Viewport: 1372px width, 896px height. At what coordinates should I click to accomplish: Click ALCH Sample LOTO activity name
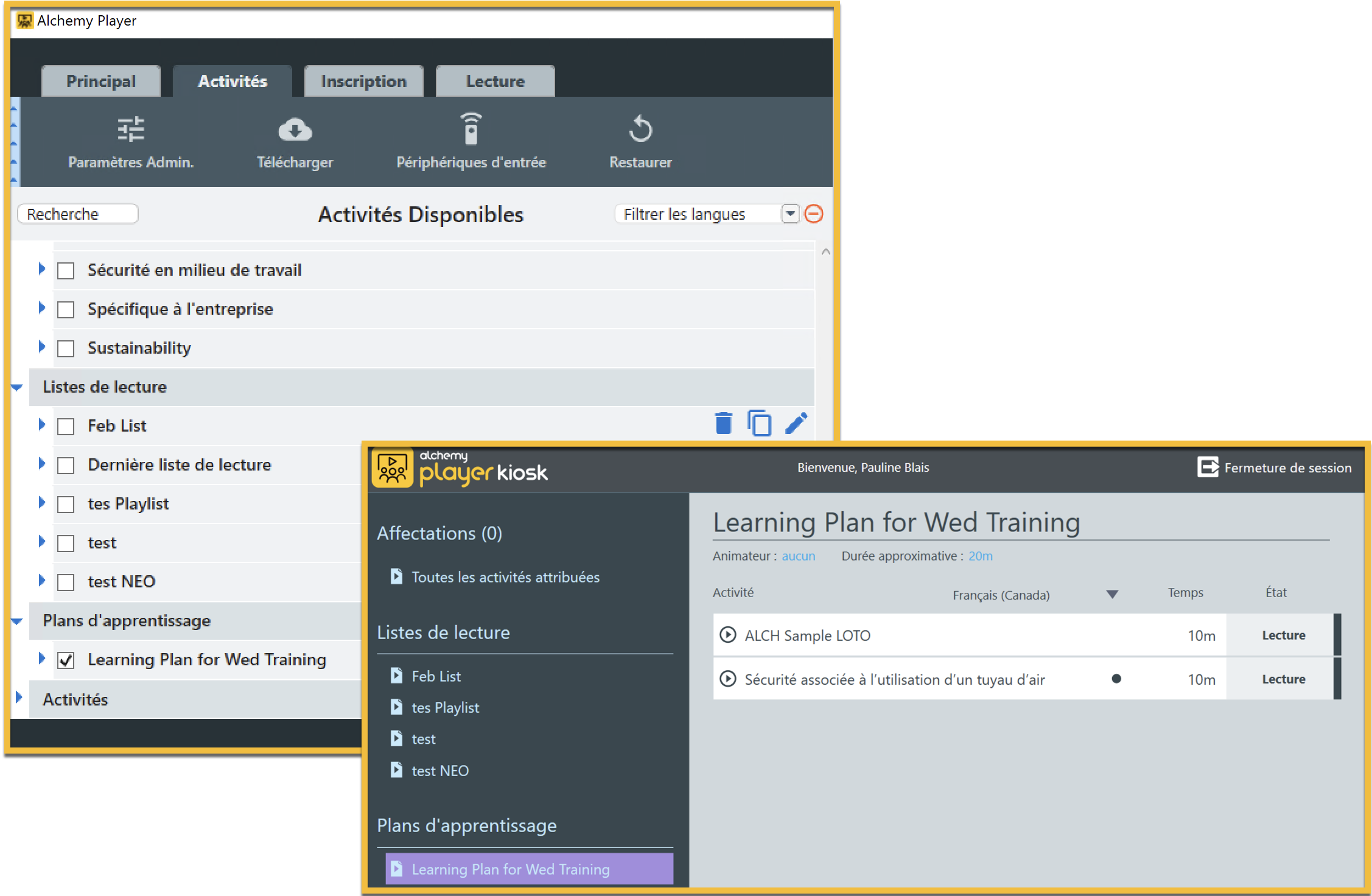point(807,635)
